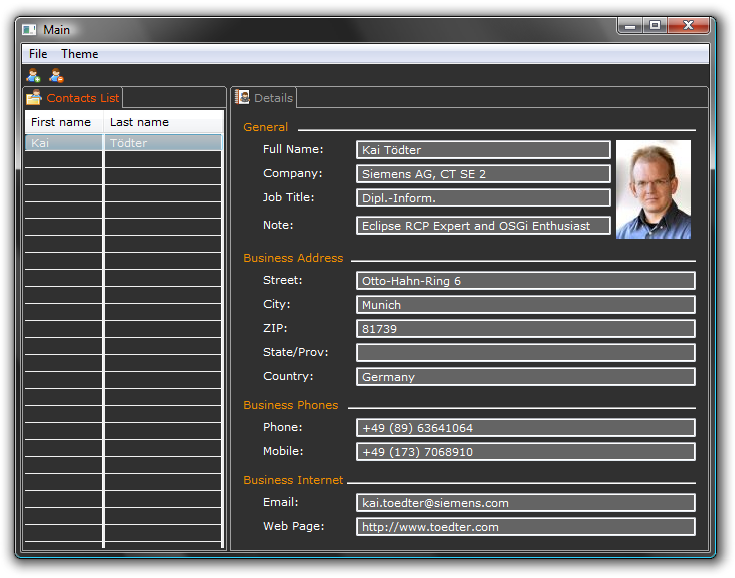Screen dimensions: 735x578
Task: Click the ZIP field containing 81739
Action: [x=525, y=329]
